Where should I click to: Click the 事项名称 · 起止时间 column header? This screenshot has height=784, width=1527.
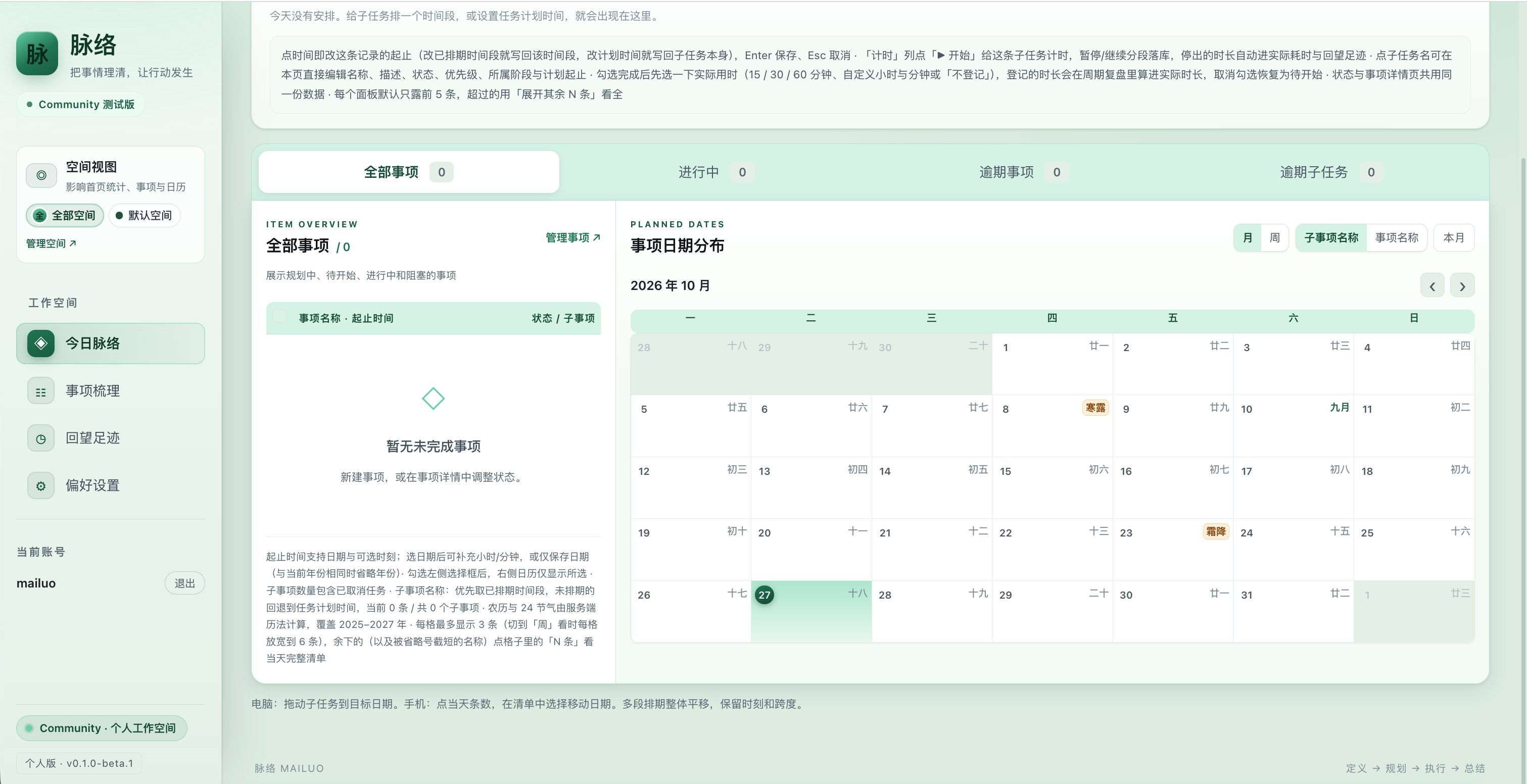tap(346, 318)
